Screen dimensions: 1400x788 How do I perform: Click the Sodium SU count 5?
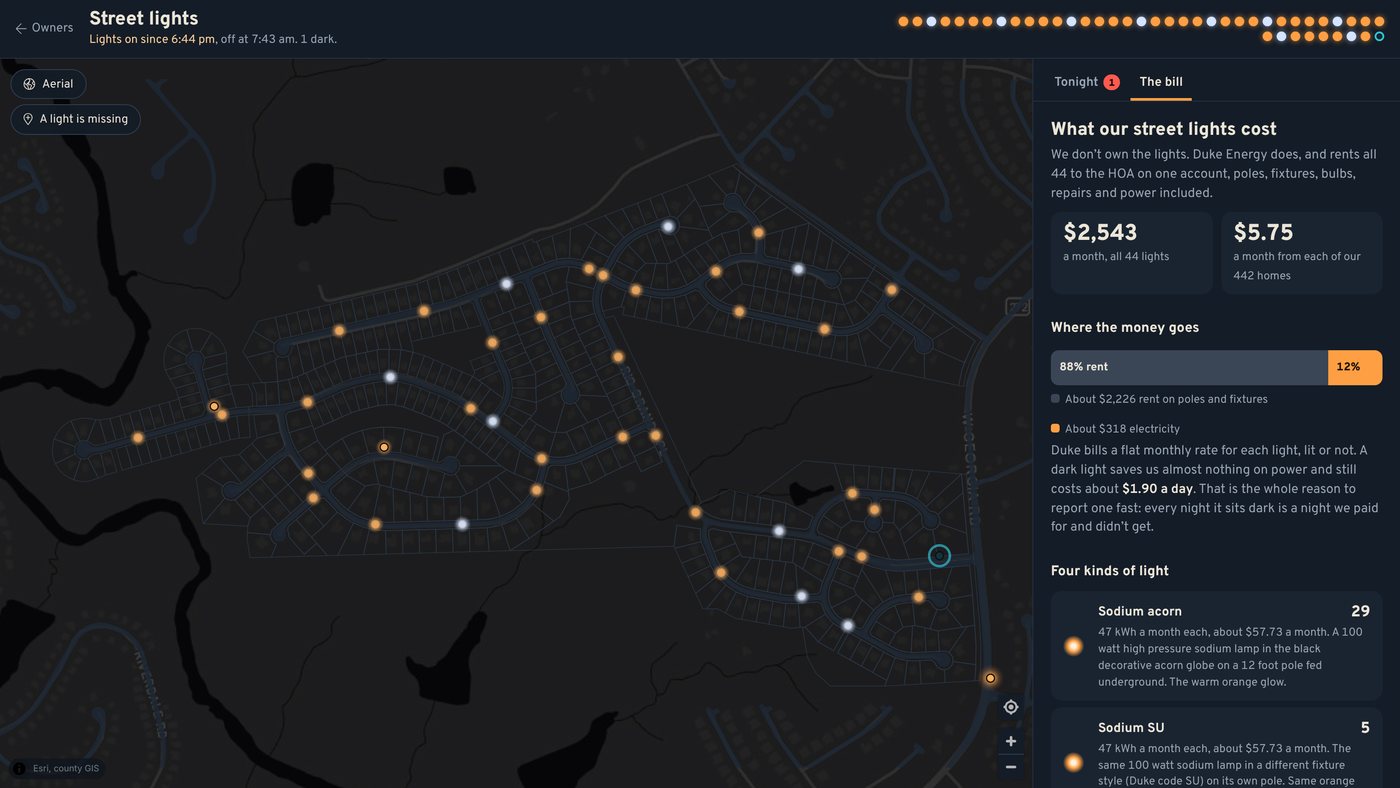[1365, 728]
